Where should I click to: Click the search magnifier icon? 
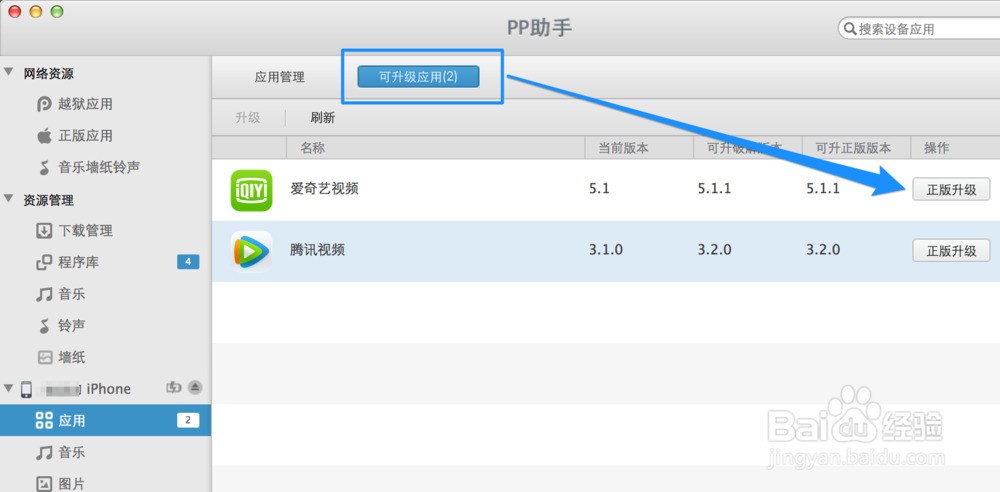pyautogui.click(x=849, y=29)
